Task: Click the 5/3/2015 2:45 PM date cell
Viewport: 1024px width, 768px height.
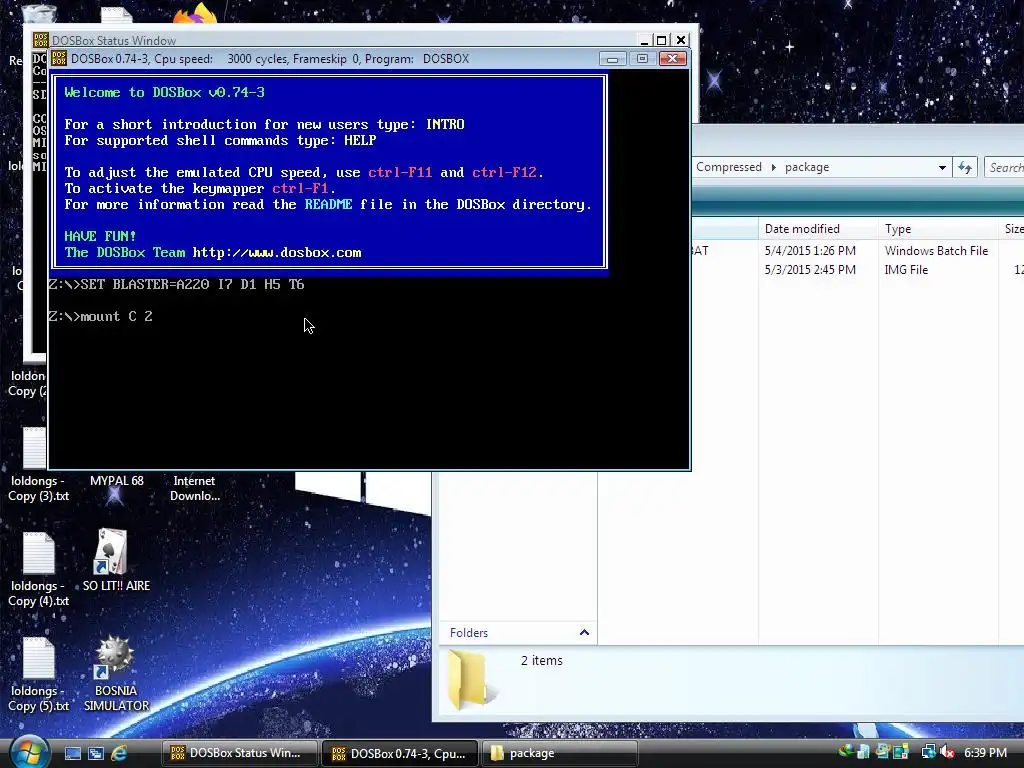Action: pos(810,270)
